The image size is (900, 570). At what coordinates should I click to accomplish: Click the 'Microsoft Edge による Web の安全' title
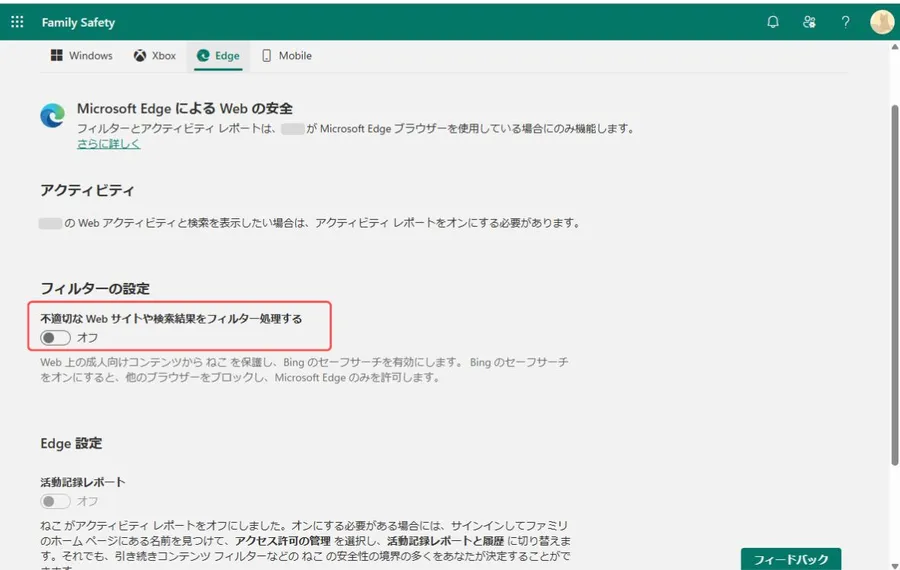click(185, 108)
